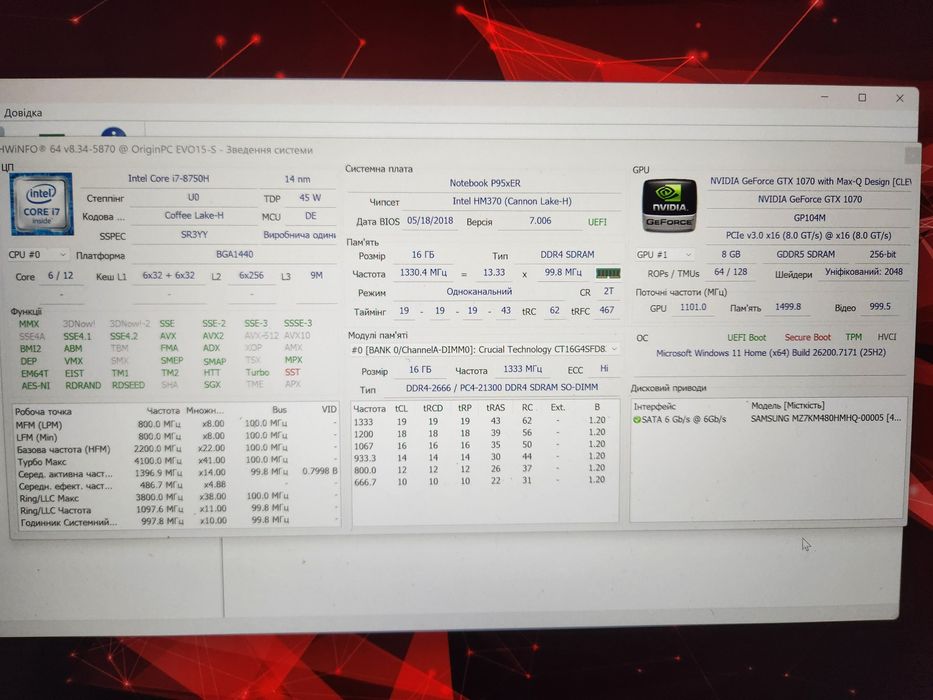Click the red Secure Boot indicator
Image resolution: width=933 pixels, height=700 pixels.
pyautogui.click(x=807, y=338)
